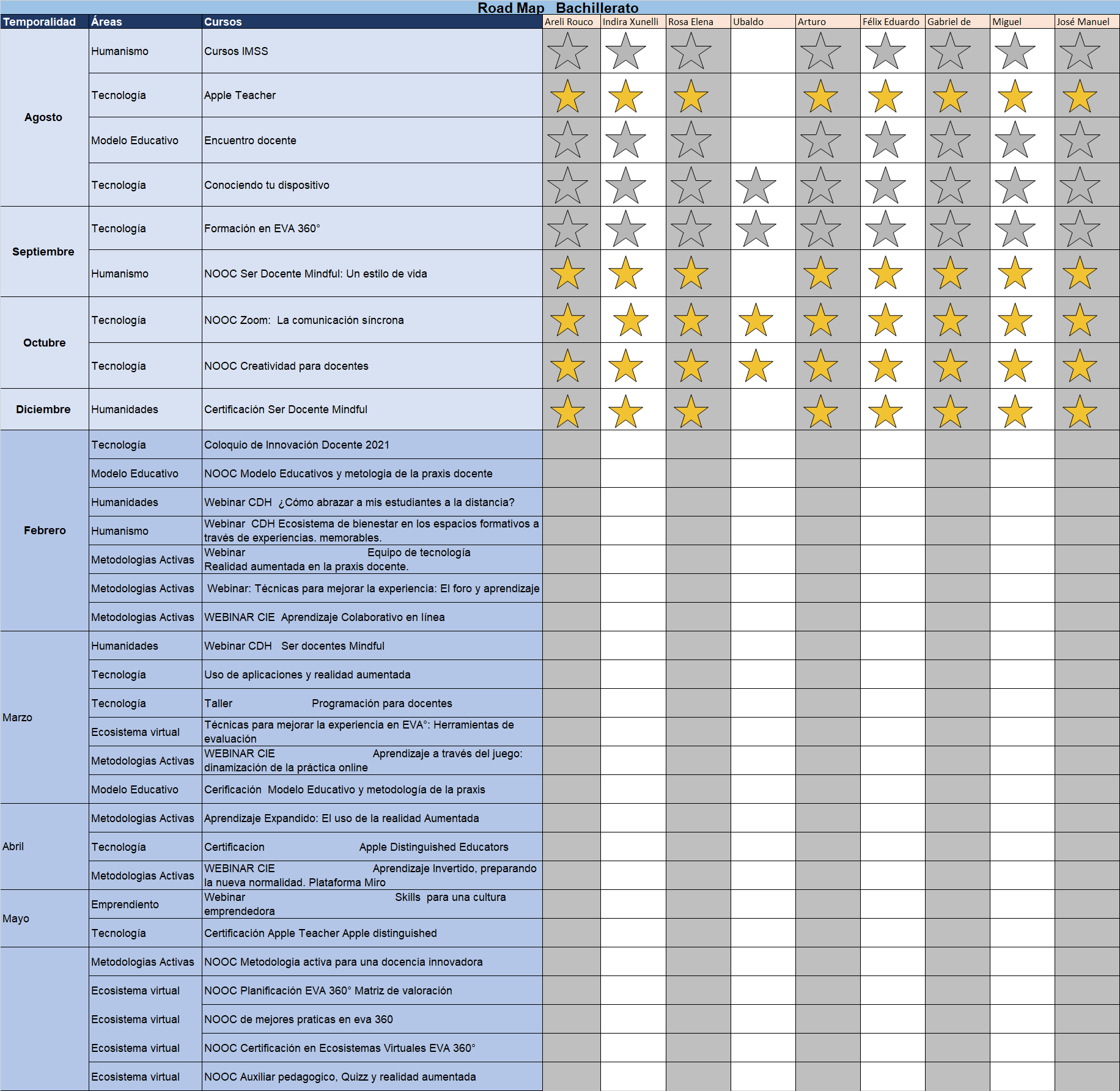Select the Emprendiento area cell

click(146, 905)
